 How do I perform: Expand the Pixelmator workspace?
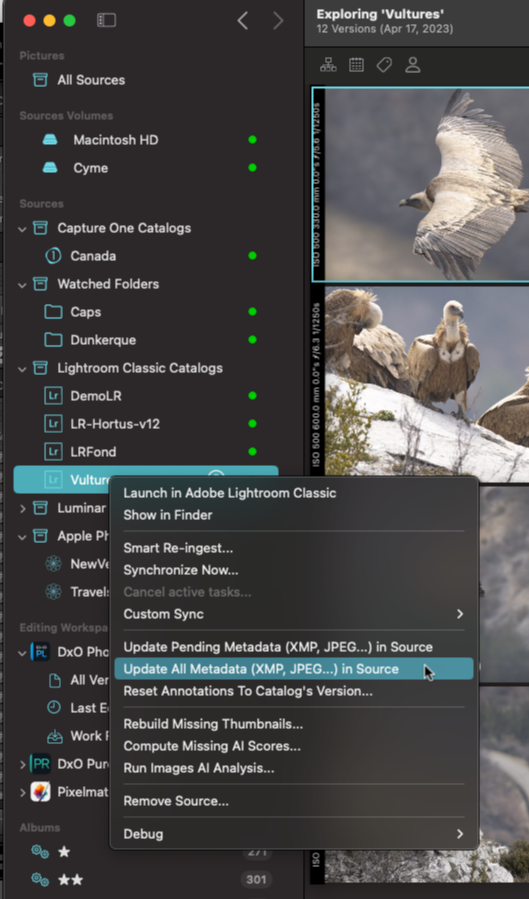click(x=22, y=792)
